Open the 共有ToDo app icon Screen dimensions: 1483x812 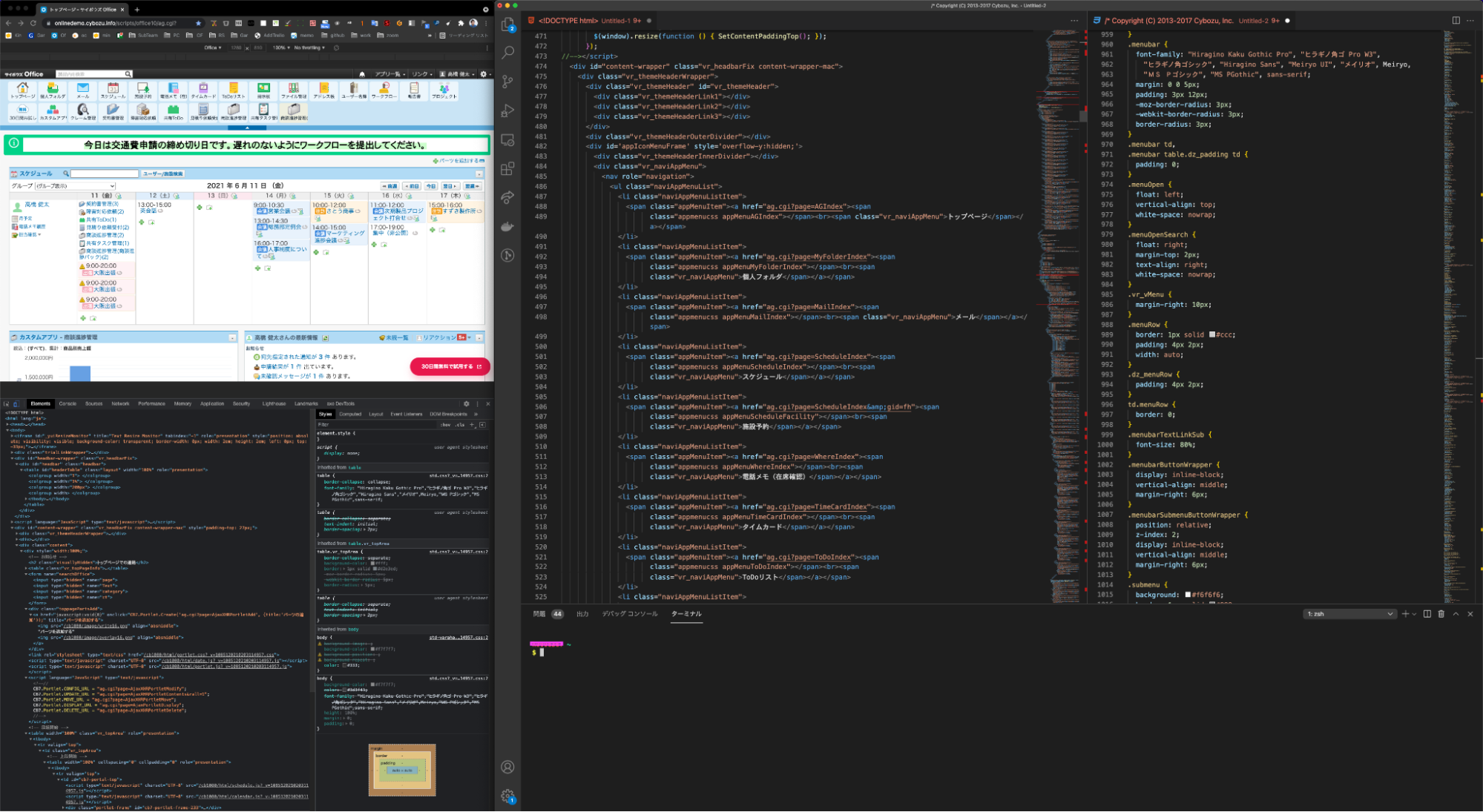(x=173, y=112)
